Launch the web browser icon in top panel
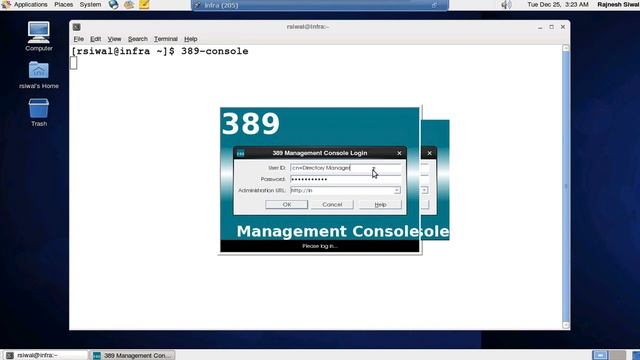Image resolution: width=640 pixels, height=360 pixels. click(x=113, y=4)
